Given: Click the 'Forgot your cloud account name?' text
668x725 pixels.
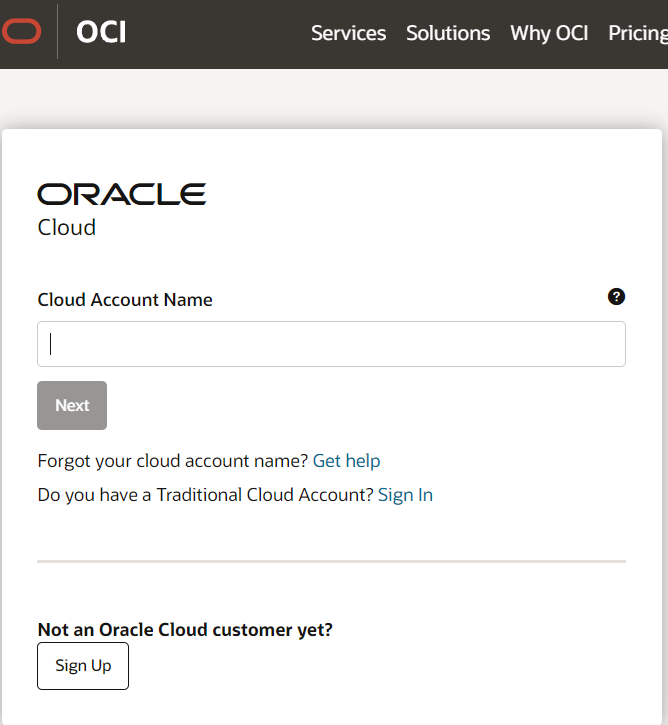Looking at the screenshot, I should [172, 461].
